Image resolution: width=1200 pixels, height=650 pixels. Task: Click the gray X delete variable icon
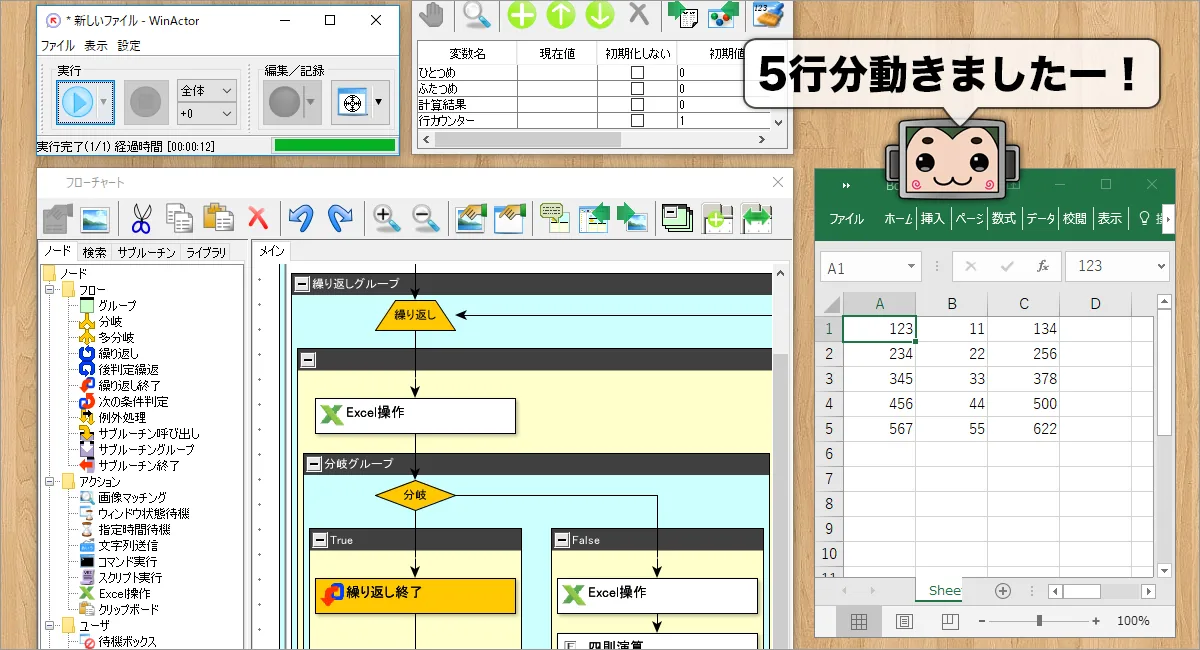click(x=638, y=14)
